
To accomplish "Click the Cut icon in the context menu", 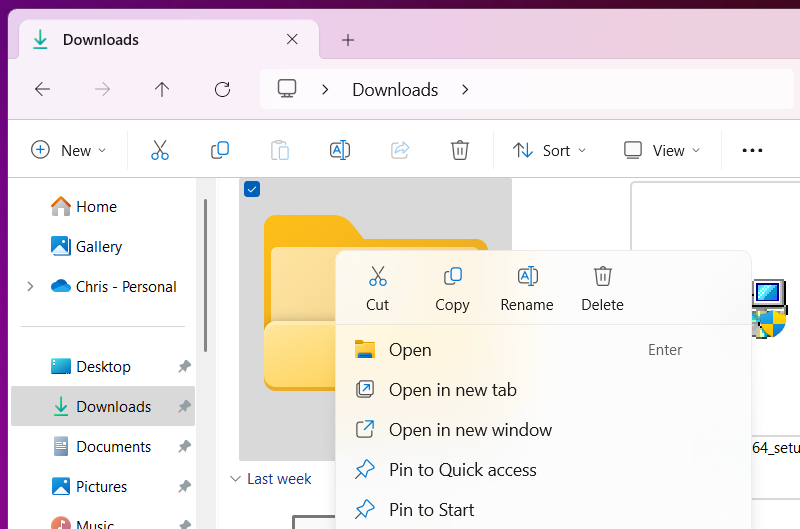I will pyautogui.click(x=377, y=277).
